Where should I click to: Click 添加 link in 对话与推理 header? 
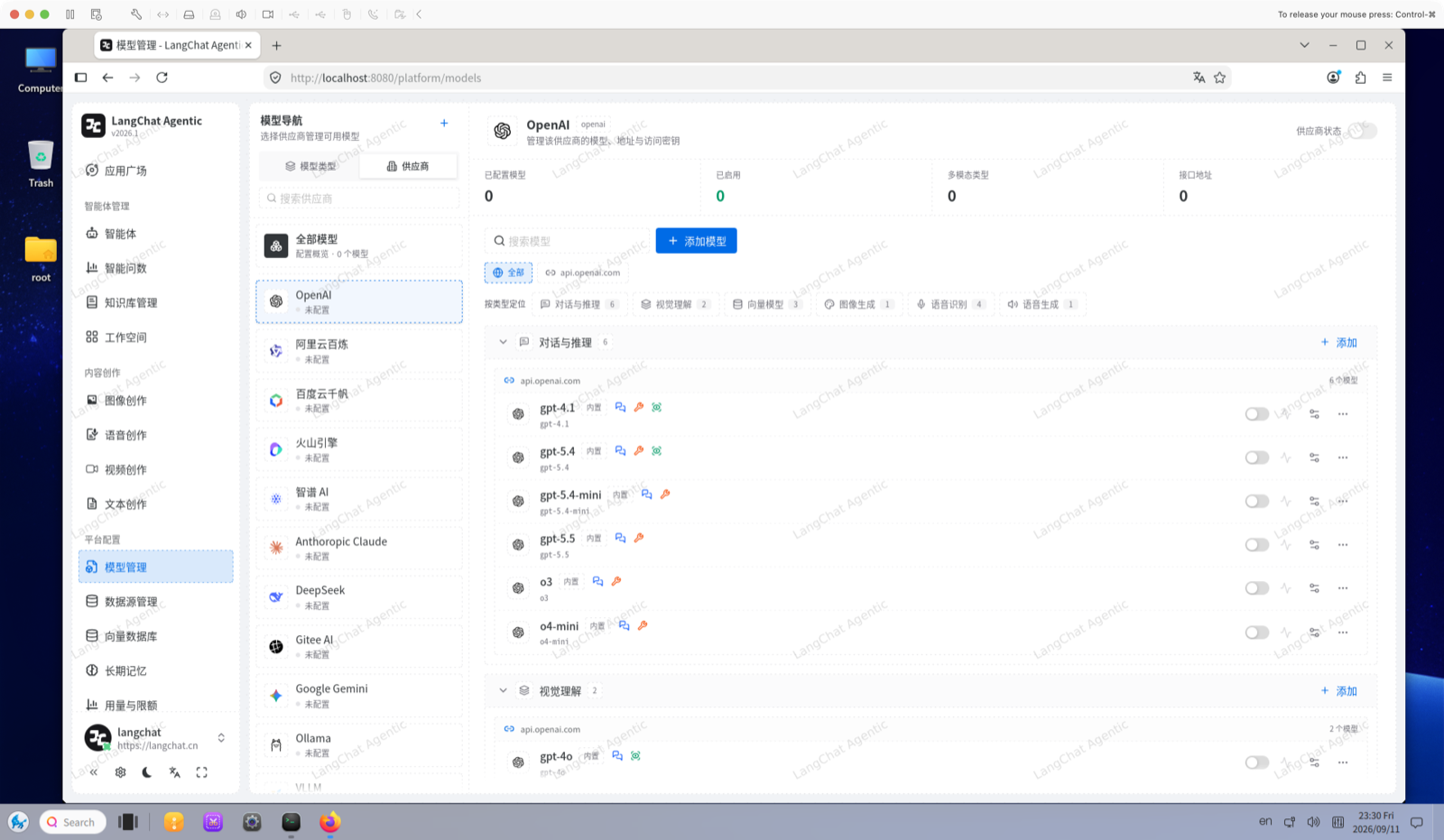coord(1339,342)
